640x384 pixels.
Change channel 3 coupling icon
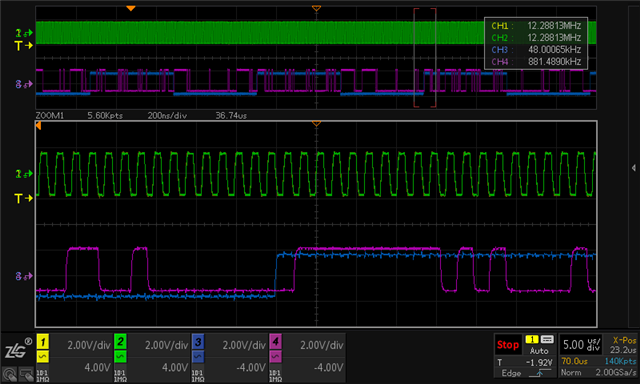(x=198, y=357)
